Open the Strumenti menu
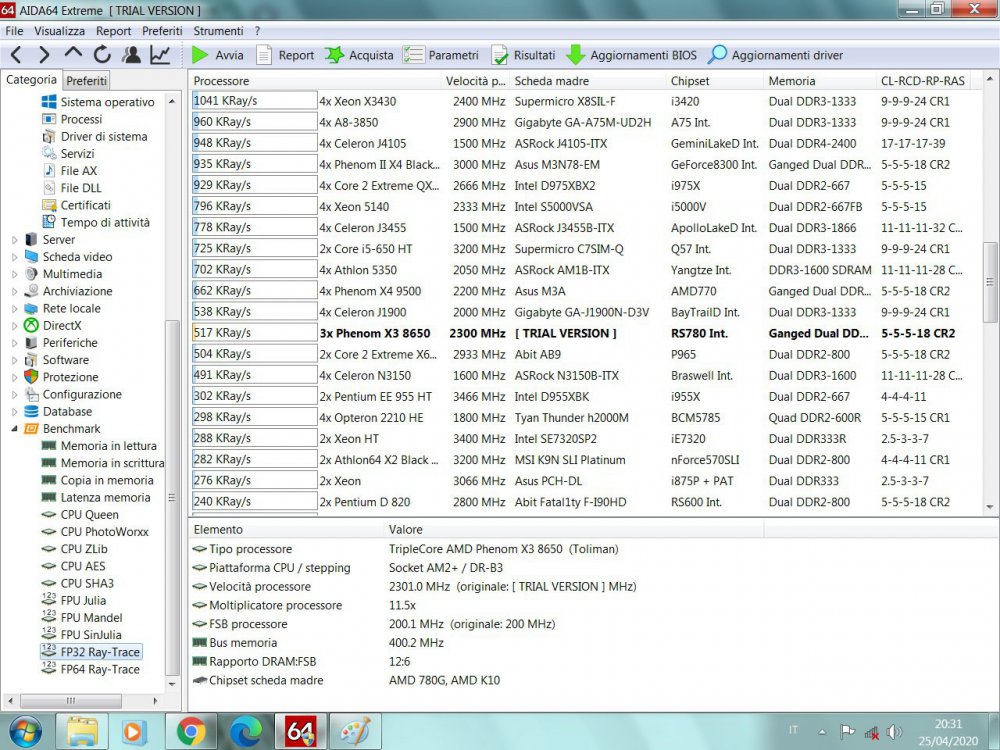 coord(218,31)
